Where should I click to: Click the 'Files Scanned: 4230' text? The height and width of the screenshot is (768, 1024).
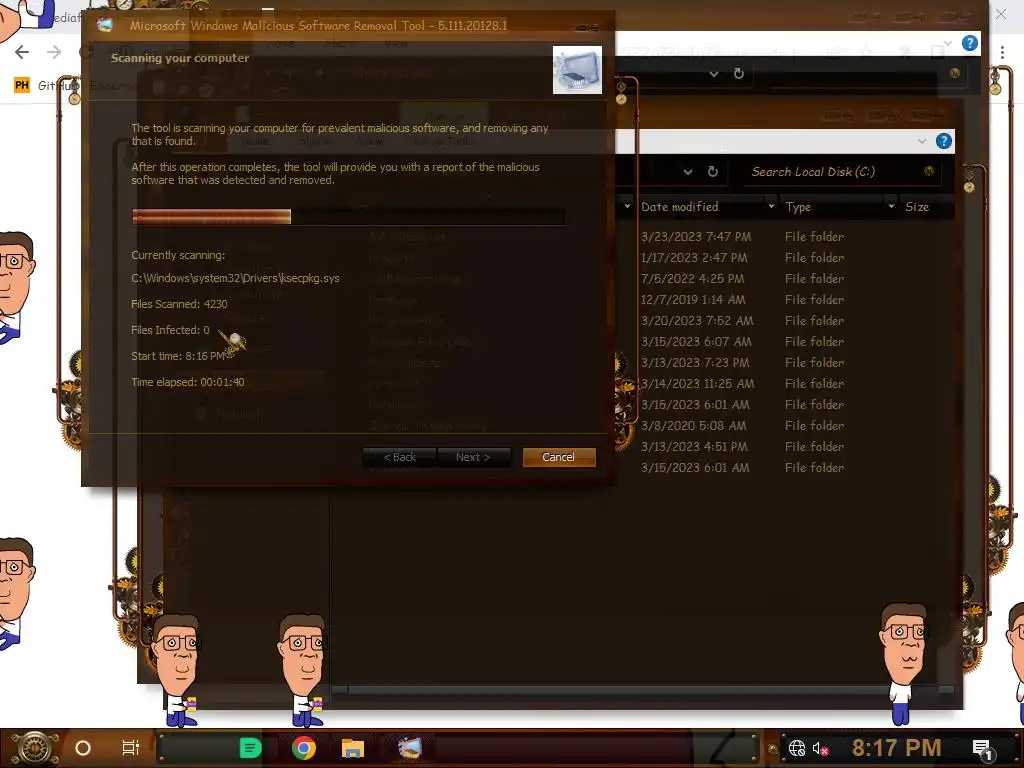click(179, 304)
